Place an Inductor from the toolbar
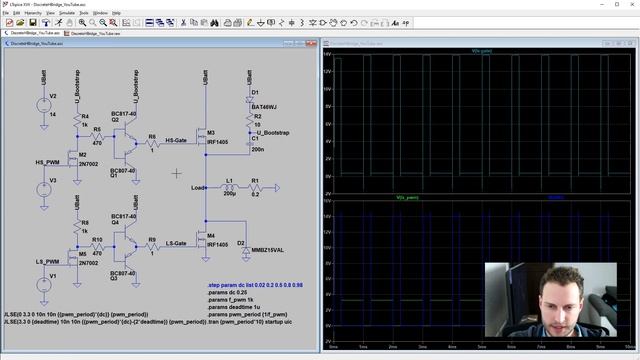This screenshot has width=640, height=360. pyautogui.click(x=302, y=23)
